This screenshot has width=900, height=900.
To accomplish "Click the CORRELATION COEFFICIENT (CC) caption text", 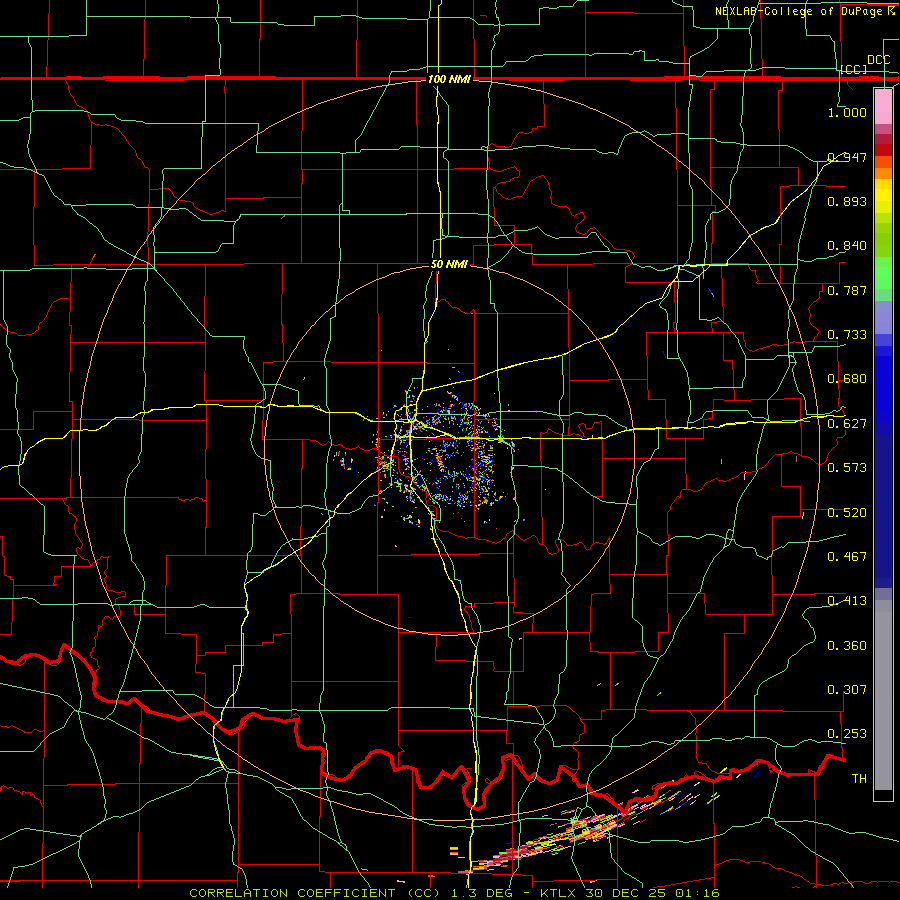I will pyautogui.click(x=315, y=893).
